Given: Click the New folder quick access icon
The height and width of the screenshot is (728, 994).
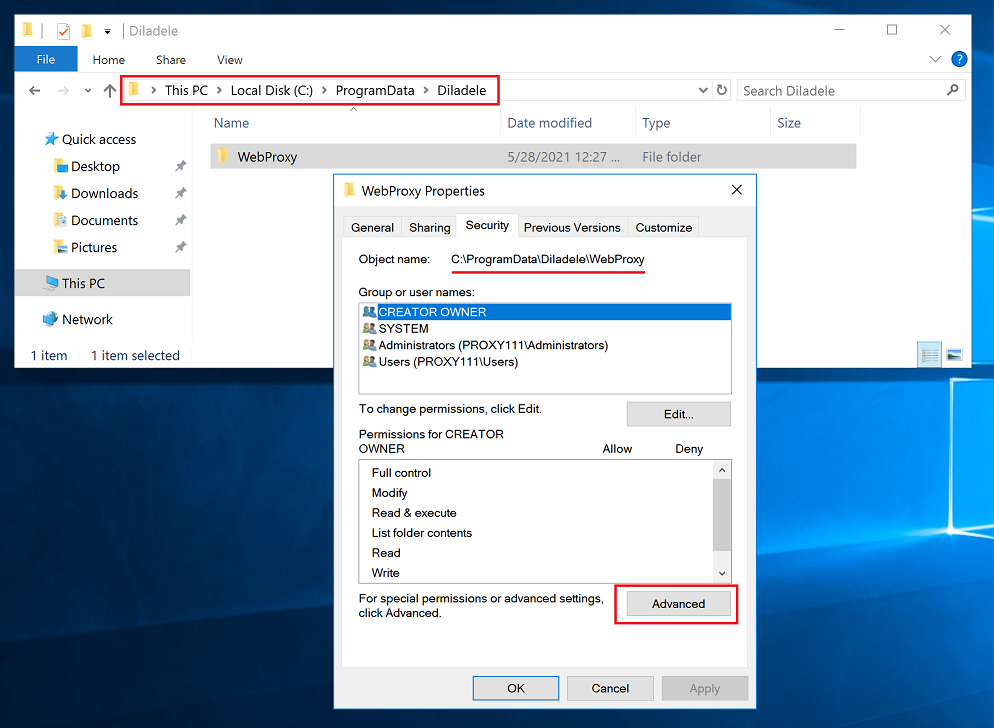Looking at the screenshot, I should tap(87, 30).
